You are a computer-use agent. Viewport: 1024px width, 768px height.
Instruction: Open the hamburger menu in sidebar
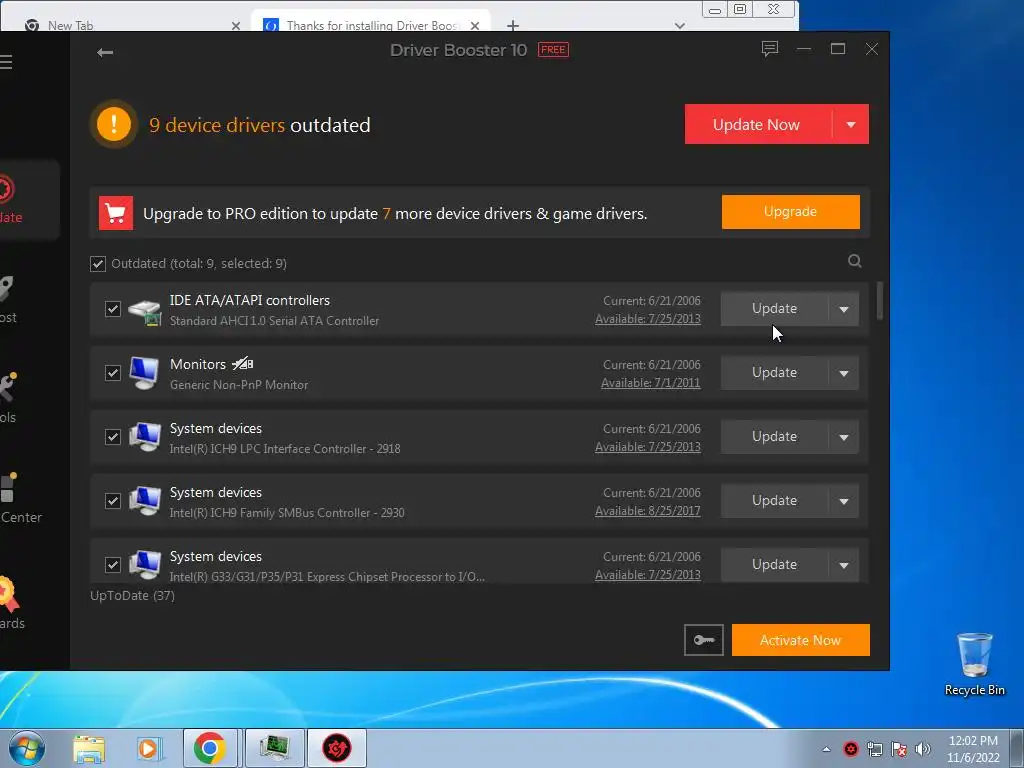tap(6, 62)
